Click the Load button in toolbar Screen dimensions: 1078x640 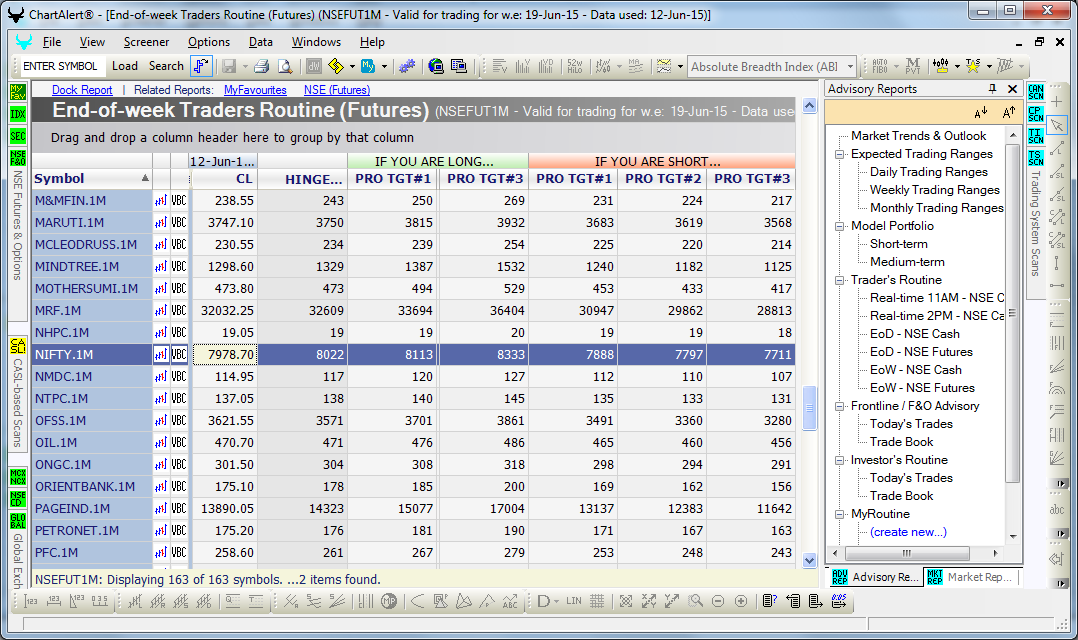click(x=125, y=66)
